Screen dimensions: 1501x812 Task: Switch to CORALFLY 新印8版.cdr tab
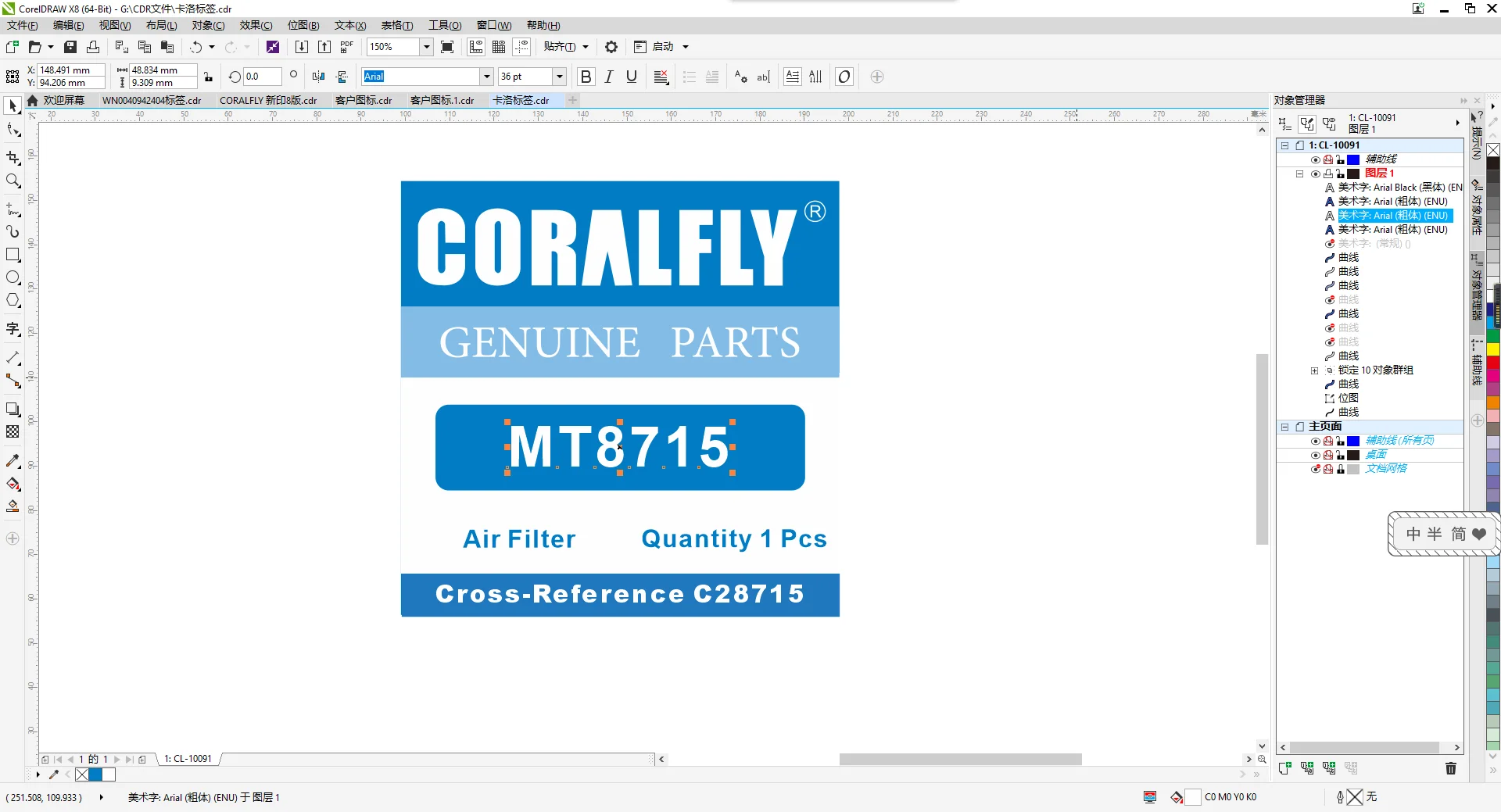tap(268, 100)
